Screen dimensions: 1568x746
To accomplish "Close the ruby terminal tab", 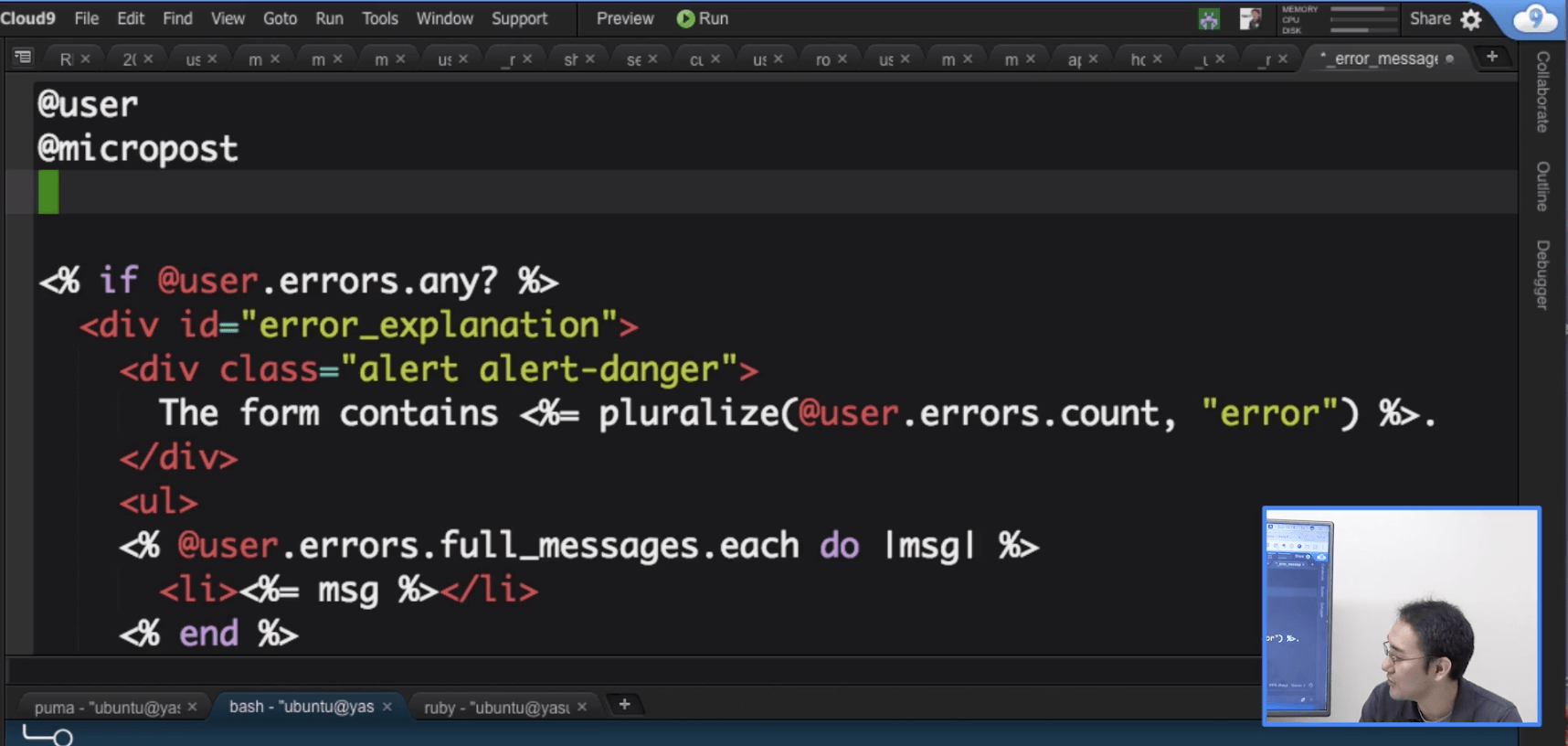I will point(582,707).
